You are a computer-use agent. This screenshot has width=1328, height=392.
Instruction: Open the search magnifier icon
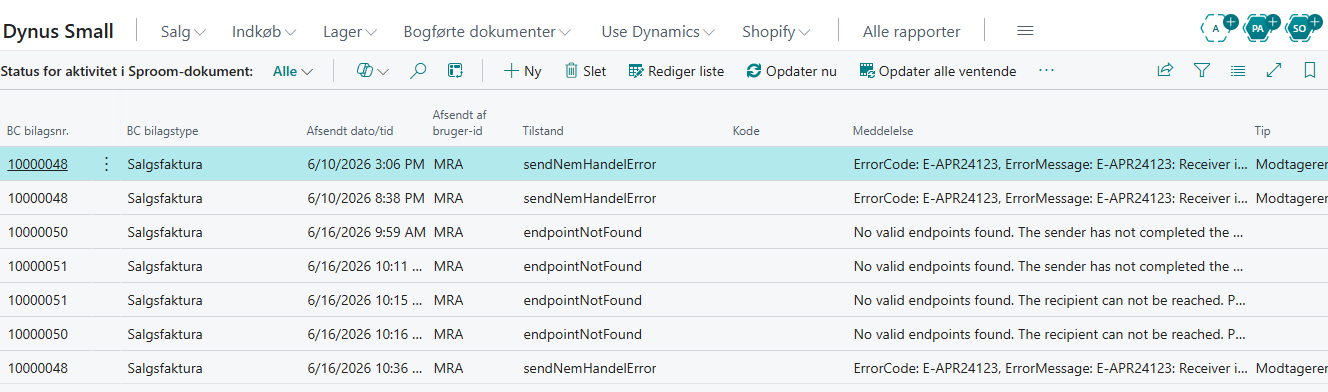click(419, 71)
